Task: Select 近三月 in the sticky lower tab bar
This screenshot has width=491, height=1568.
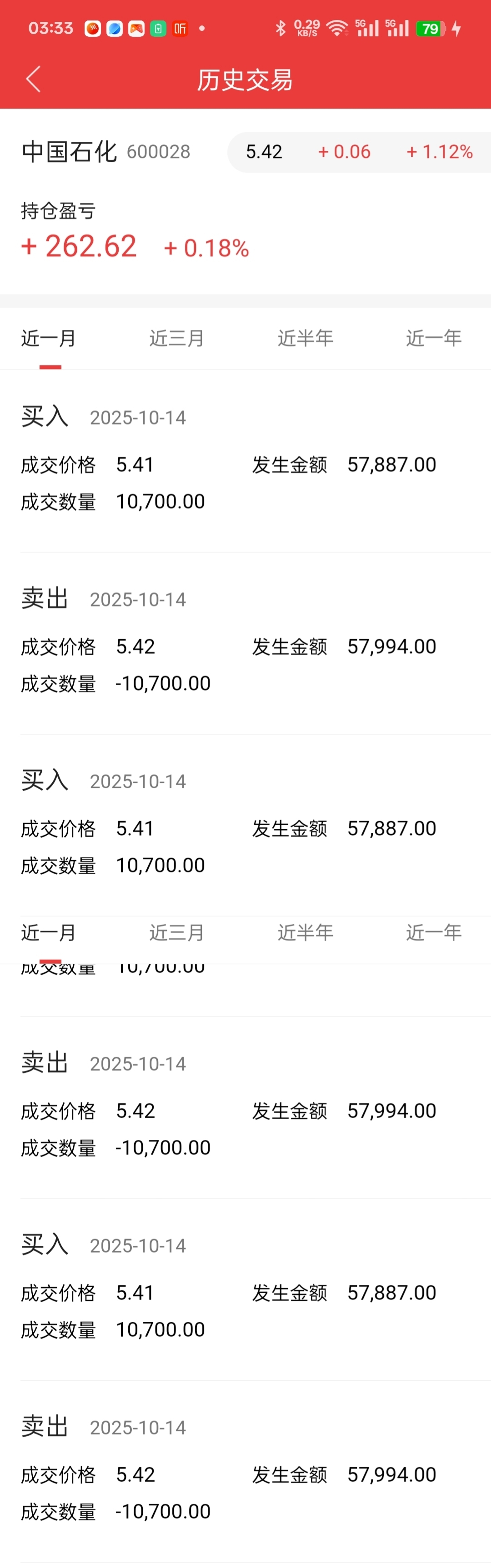Action: [177, 932]
